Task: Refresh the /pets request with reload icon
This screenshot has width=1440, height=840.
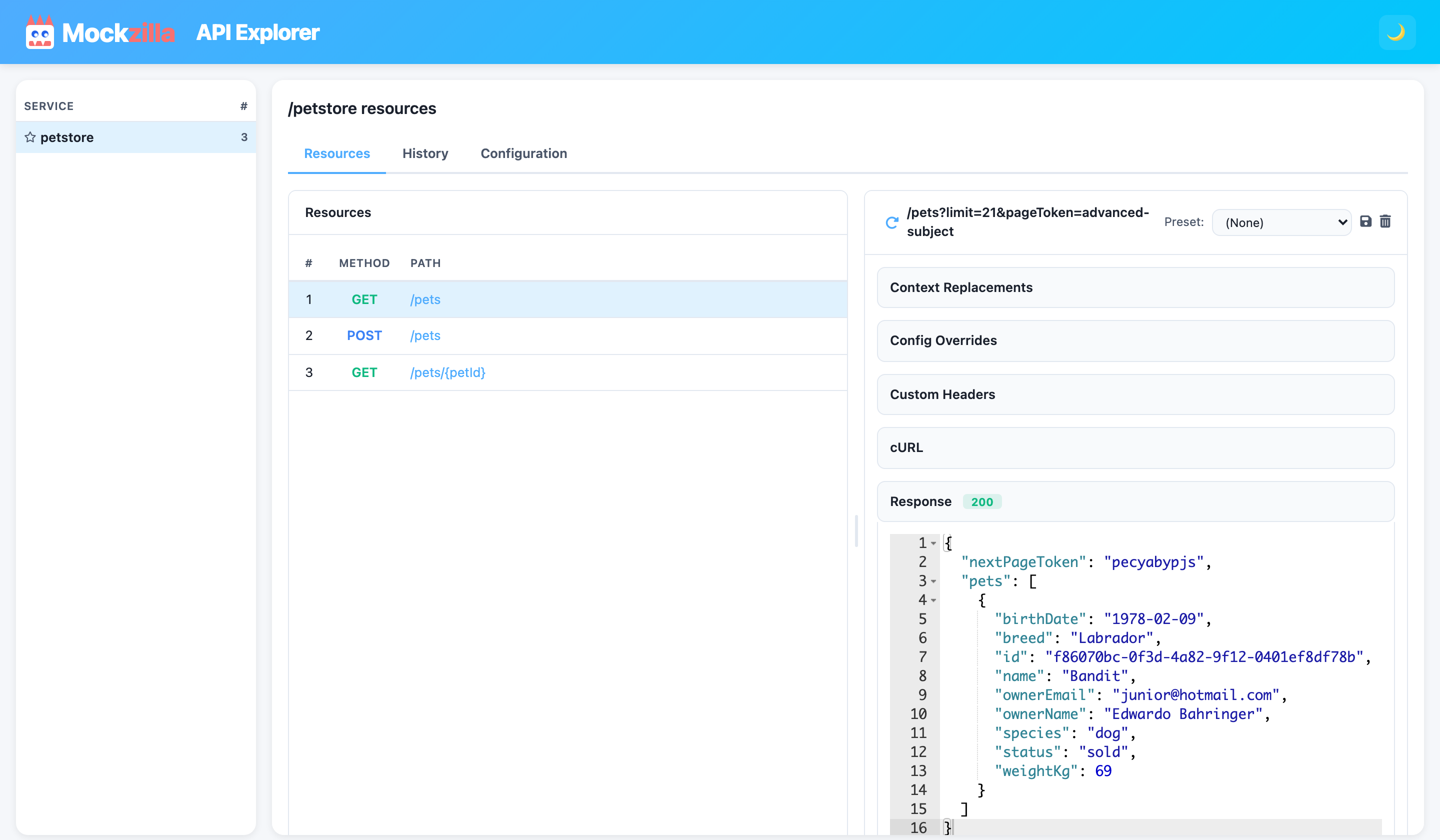Action: pyautogui.click(x=891, y=222)
